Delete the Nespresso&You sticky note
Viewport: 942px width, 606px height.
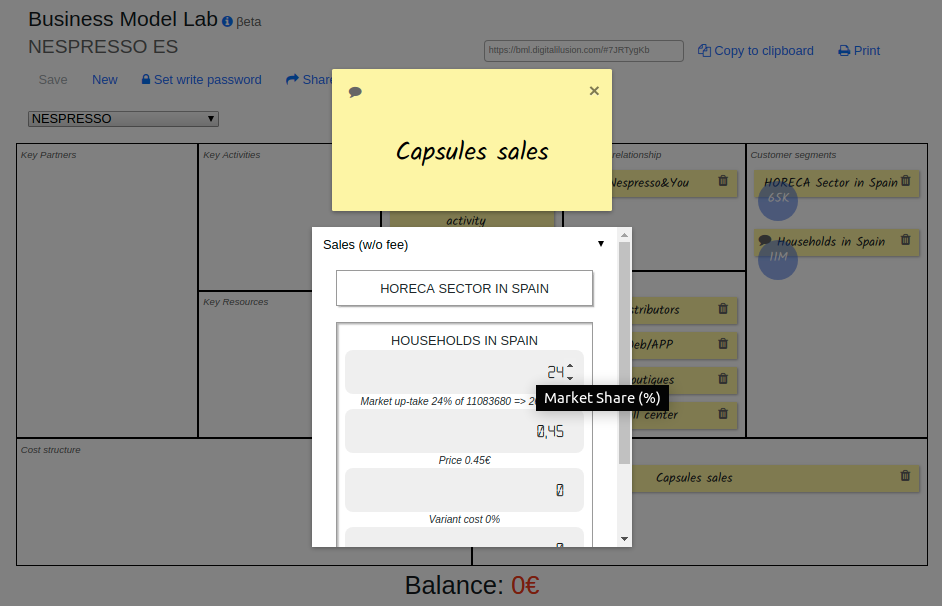click(x=723, y=180)
